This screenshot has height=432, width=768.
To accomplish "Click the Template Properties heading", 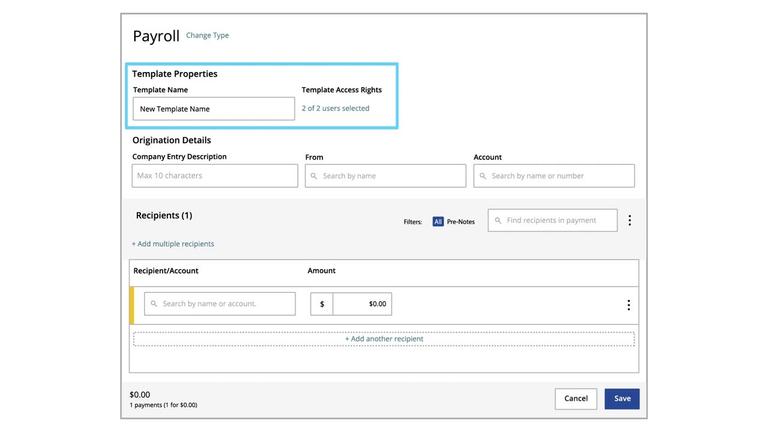I will pyautogui.click(x=174, y=73).
